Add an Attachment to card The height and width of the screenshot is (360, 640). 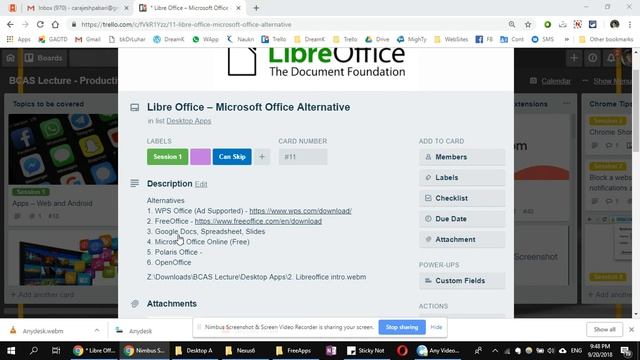(x=462, y=239)
